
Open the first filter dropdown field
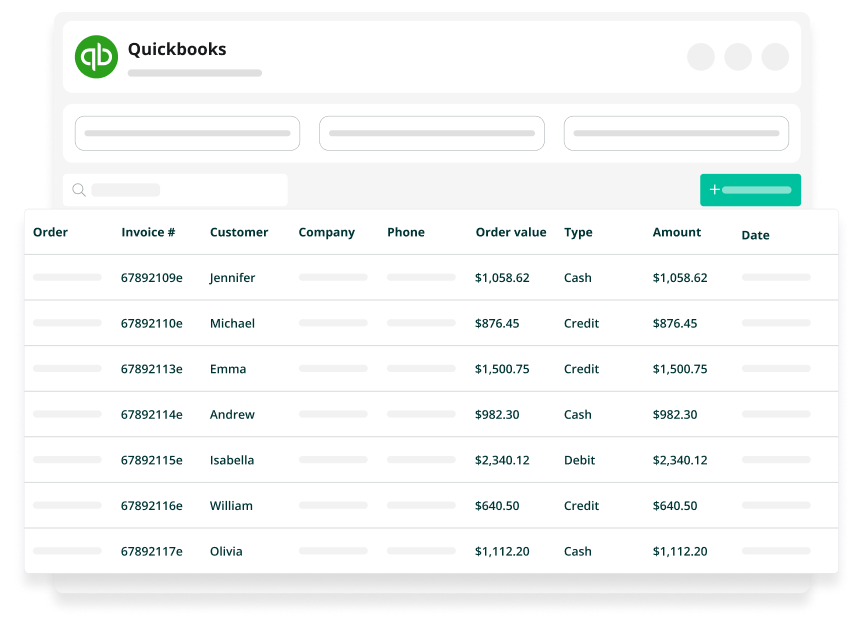coord(187,133)
